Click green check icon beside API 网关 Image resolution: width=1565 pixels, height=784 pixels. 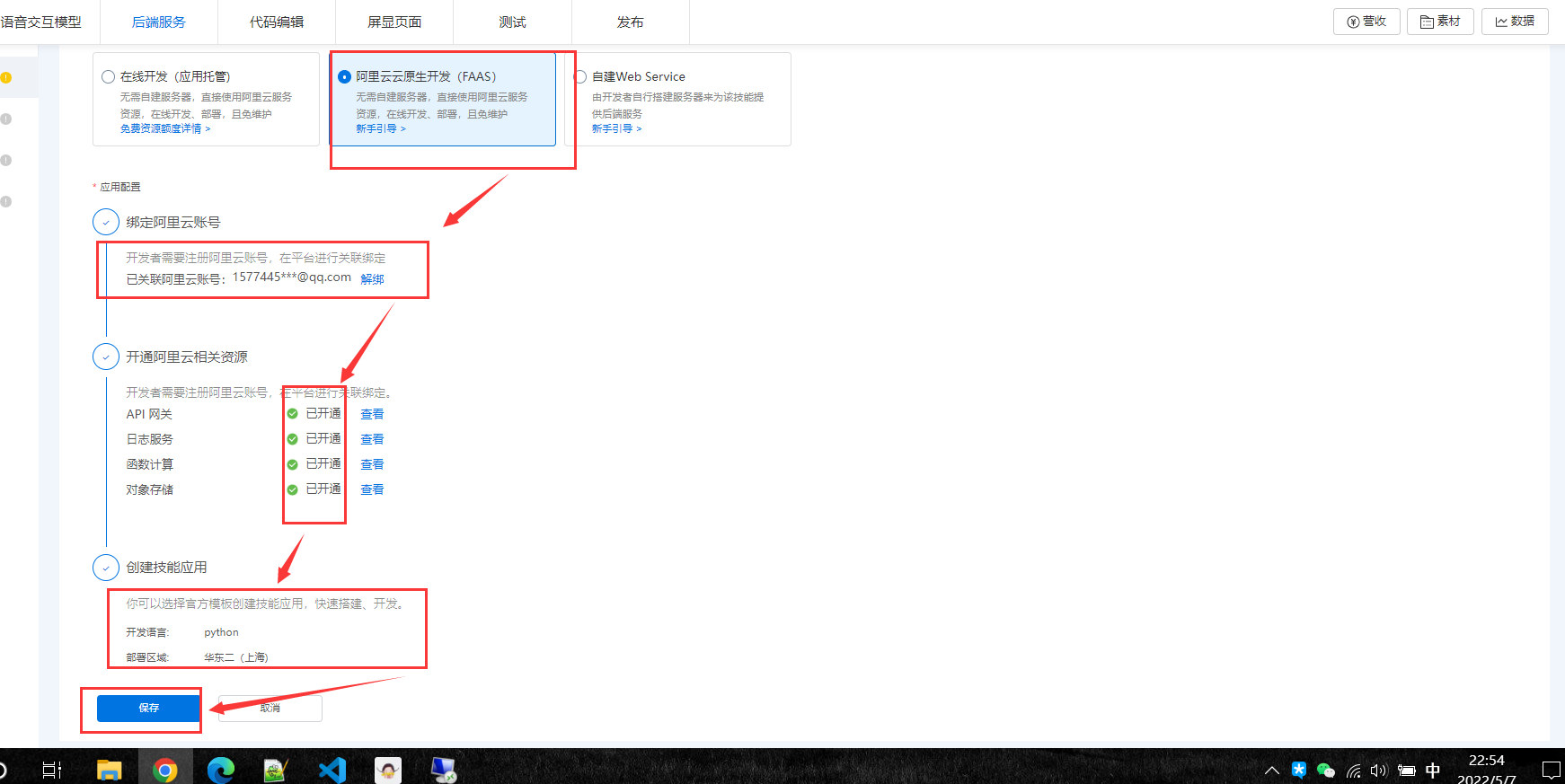click(x=292, y=414)
